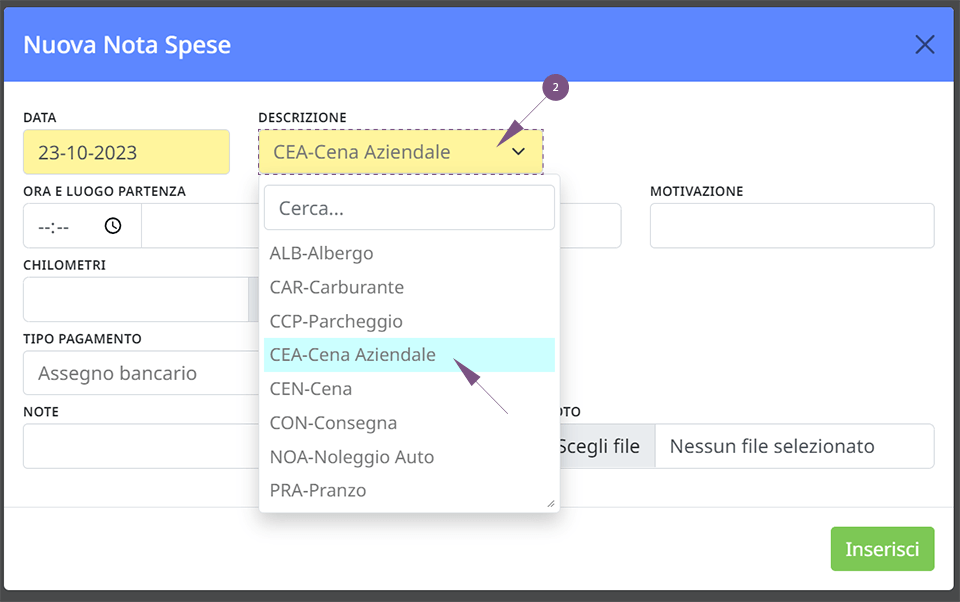This screenshot has width=960, height=602.
Task: Click the Cerca search box
Action: click(x=409, y=208)
